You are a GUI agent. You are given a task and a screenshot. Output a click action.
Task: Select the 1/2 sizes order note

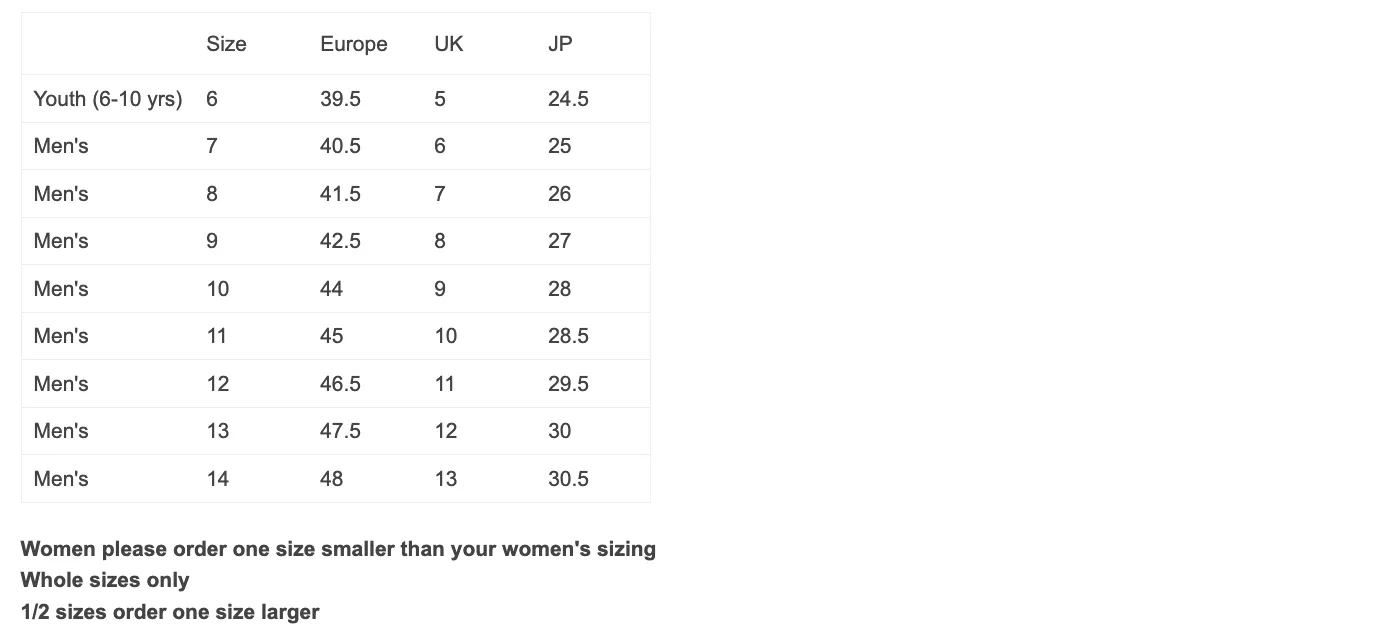point(170,612)
